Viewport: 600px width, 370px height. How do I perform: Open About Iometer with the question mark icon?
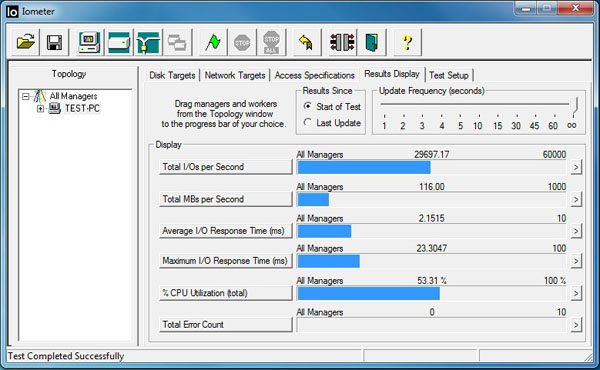[407, 42]
